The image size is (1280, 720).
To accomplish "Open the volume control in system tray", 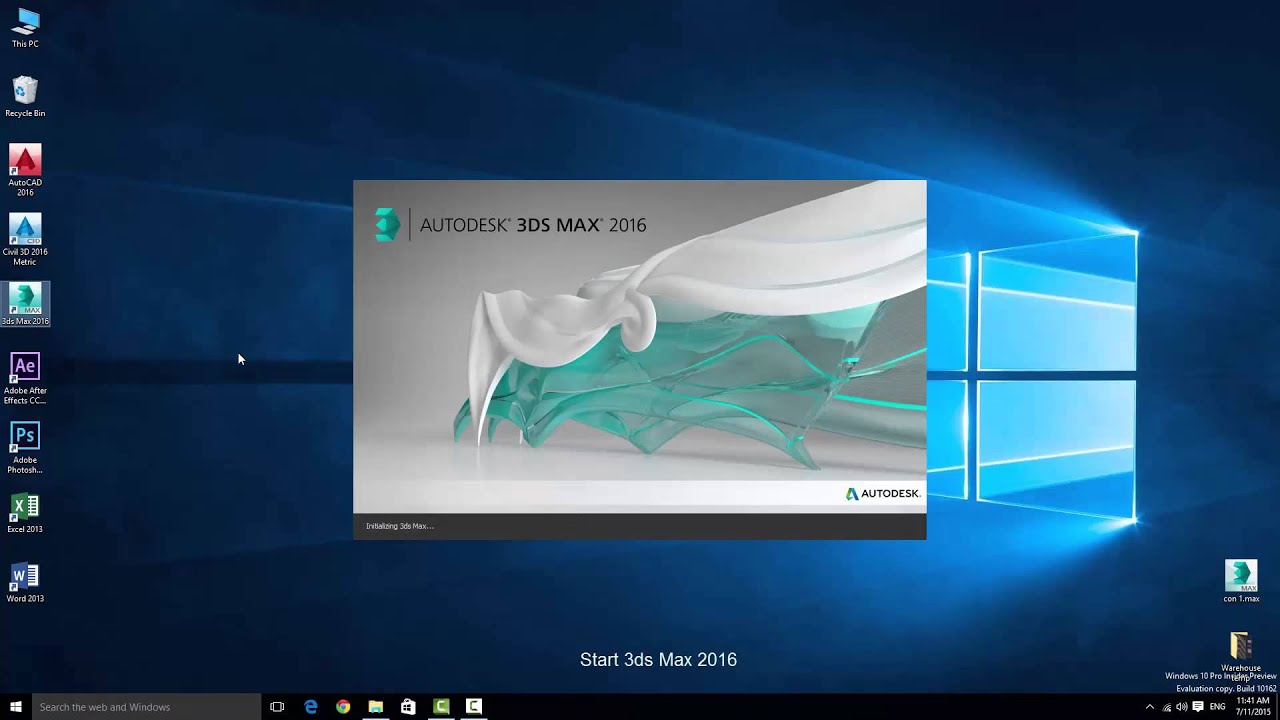I will [x=1182, y=707].
